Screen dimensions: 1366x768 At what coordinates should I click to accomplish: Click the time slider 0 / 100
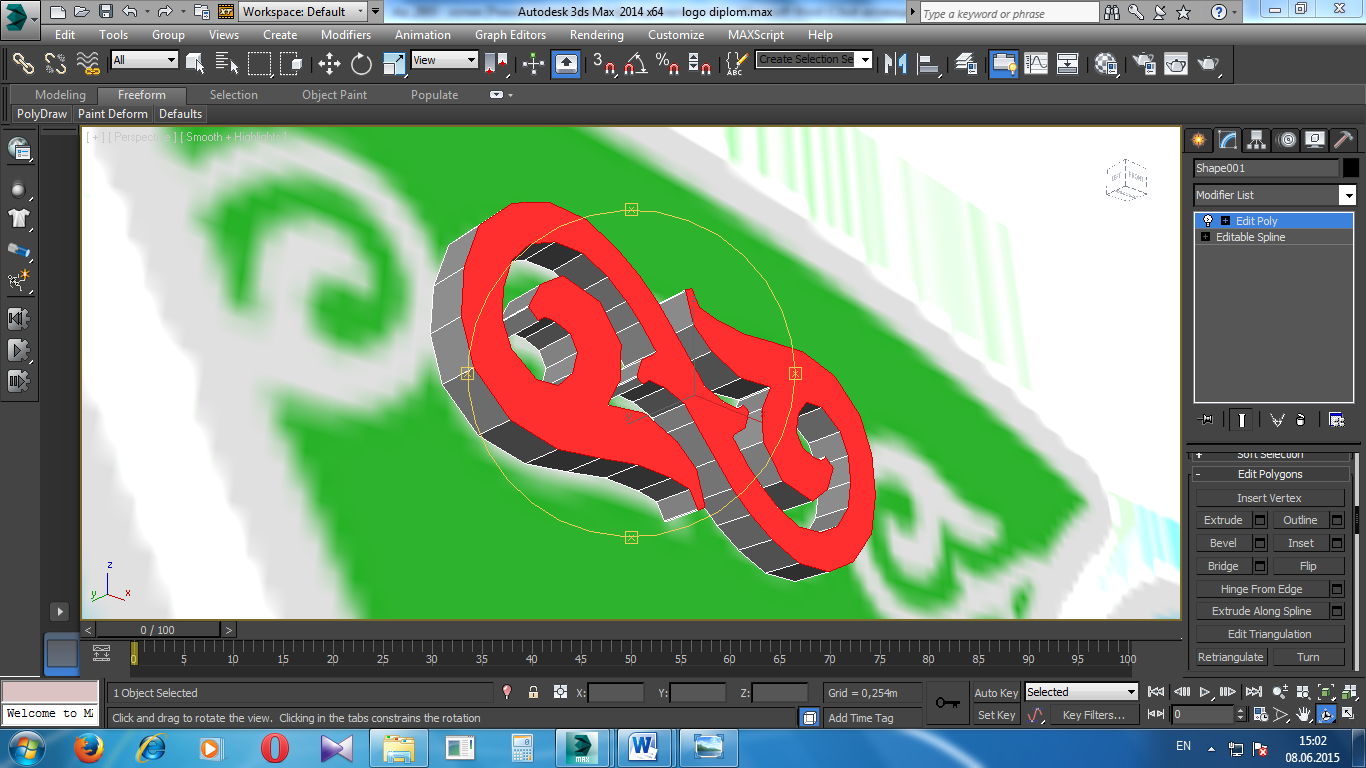point(157,630)
